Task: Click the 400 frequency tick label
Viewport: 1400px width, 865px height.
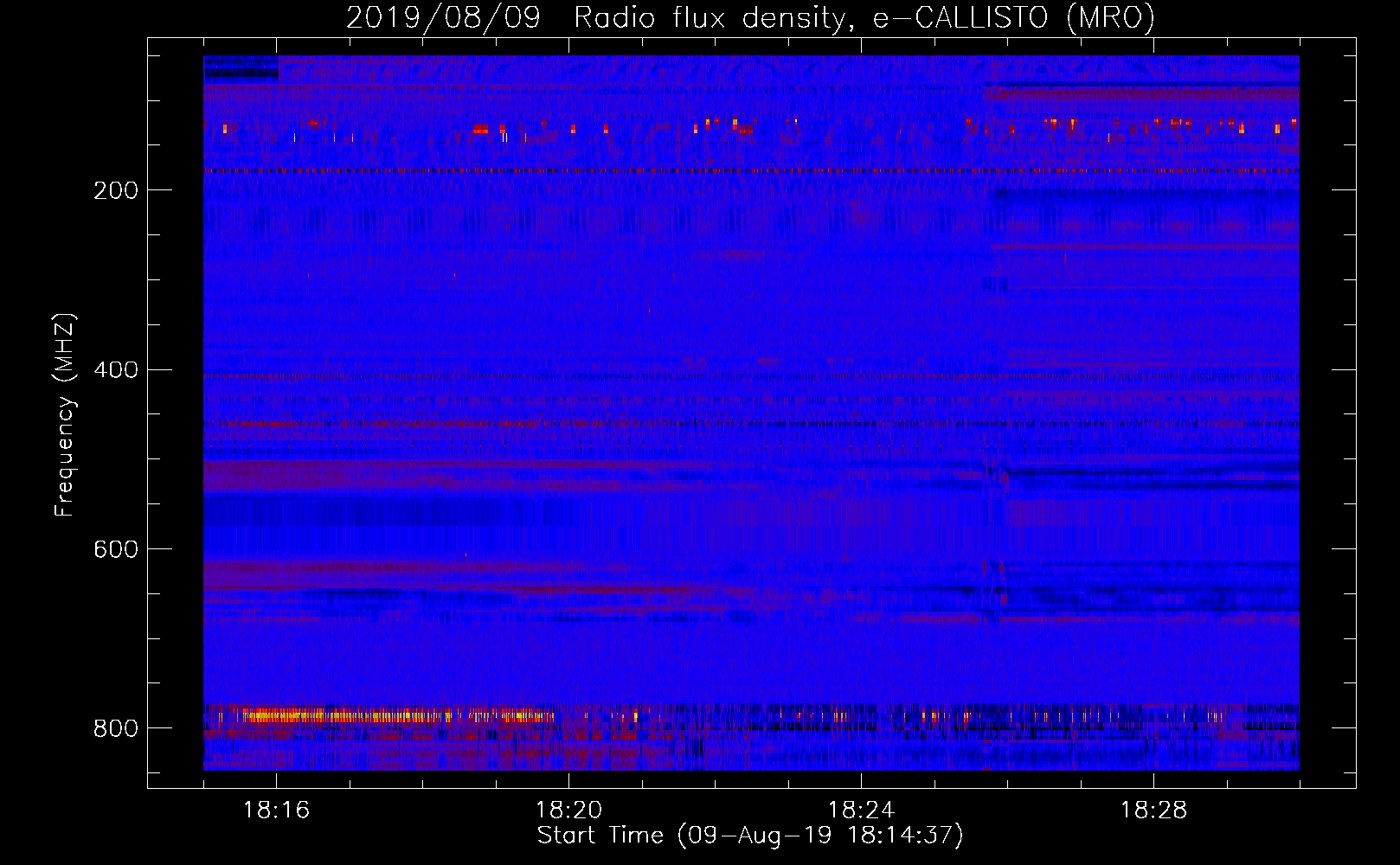Action: 115,370
